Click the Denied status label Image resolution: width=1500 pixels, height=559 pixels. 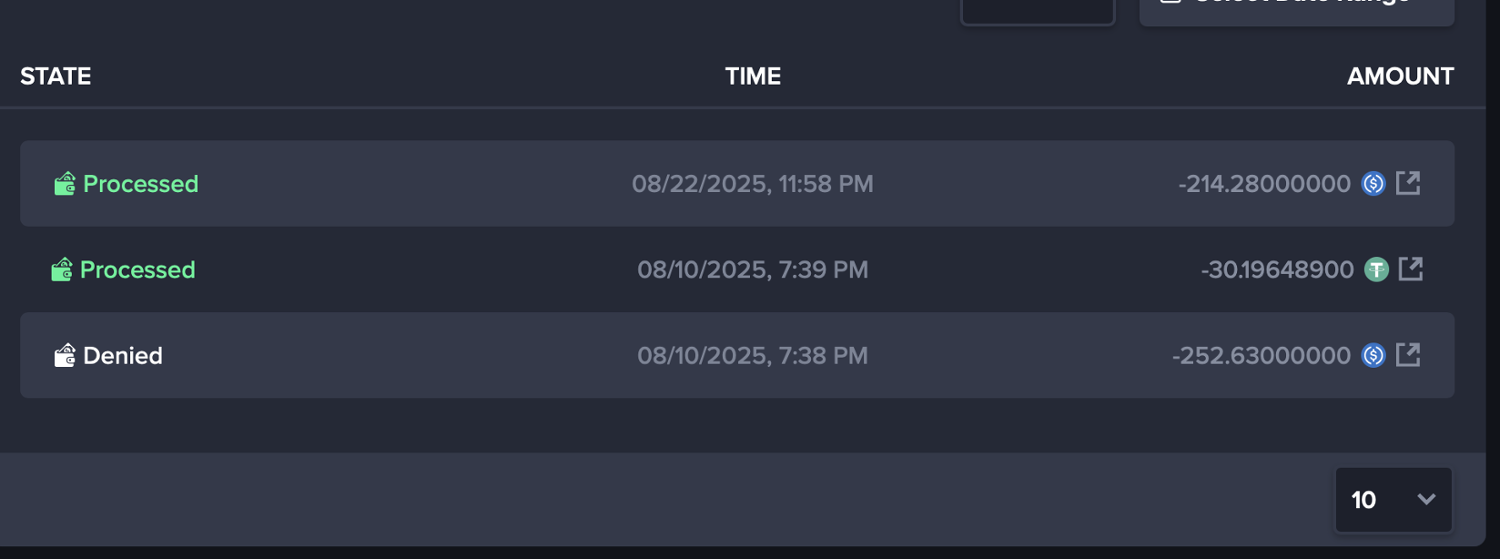[123, 356]
